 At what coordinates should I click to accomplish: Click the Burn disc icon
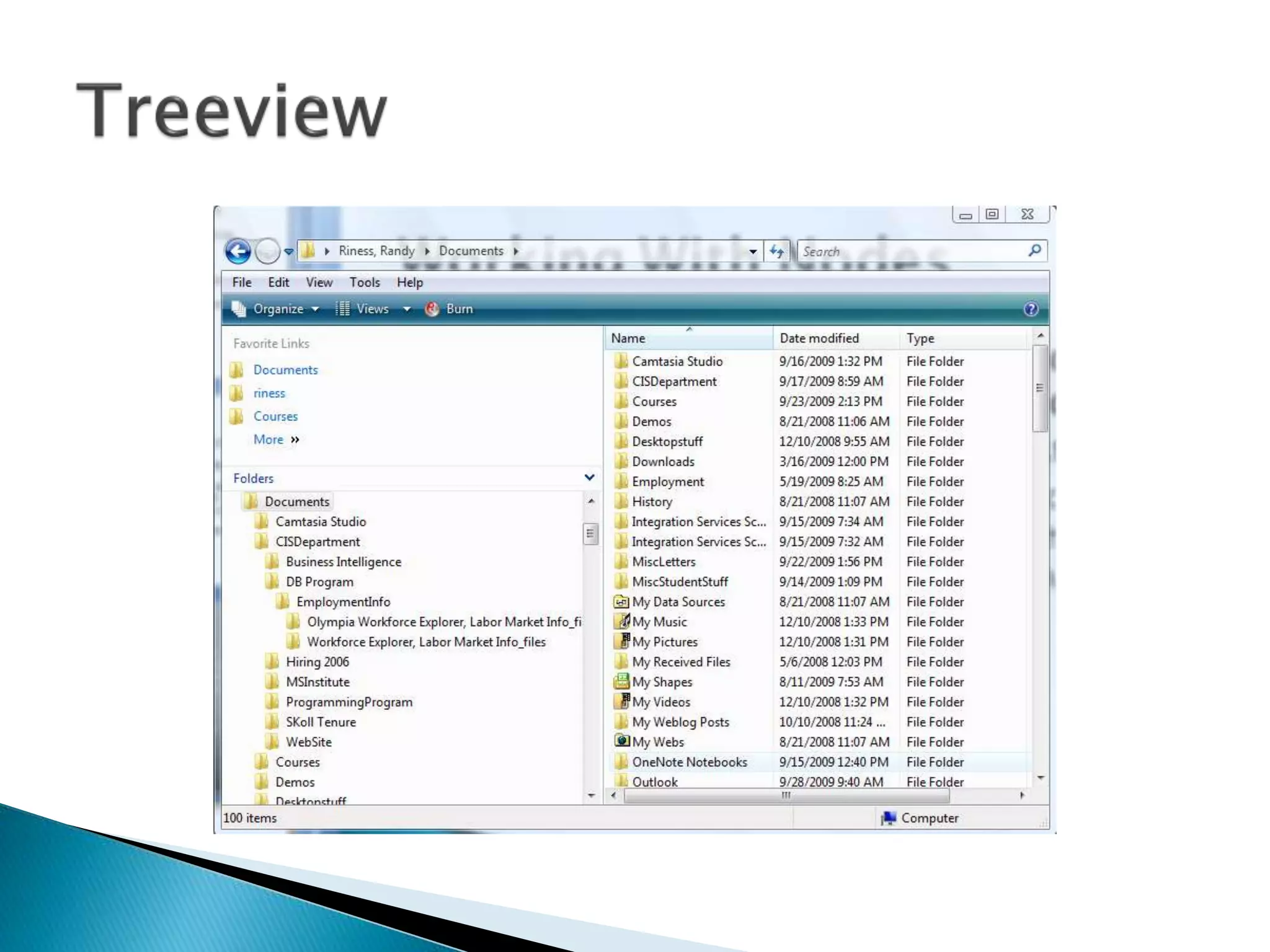tap(432, 309)
